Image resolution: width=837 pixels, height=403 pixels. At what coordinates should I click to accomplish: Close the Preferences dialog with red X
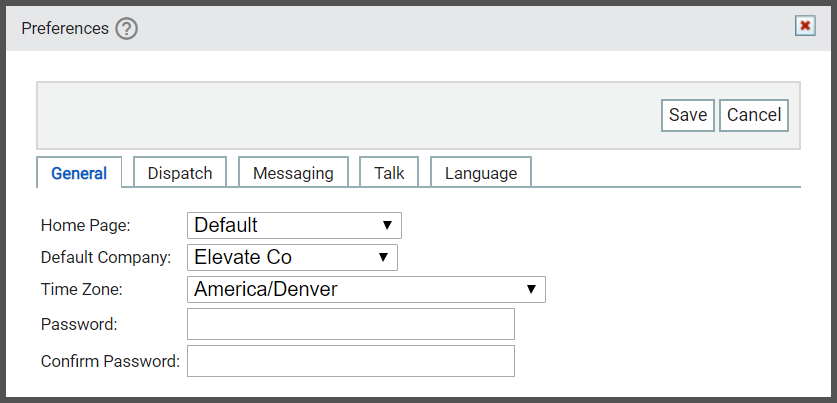click(805, 26)
